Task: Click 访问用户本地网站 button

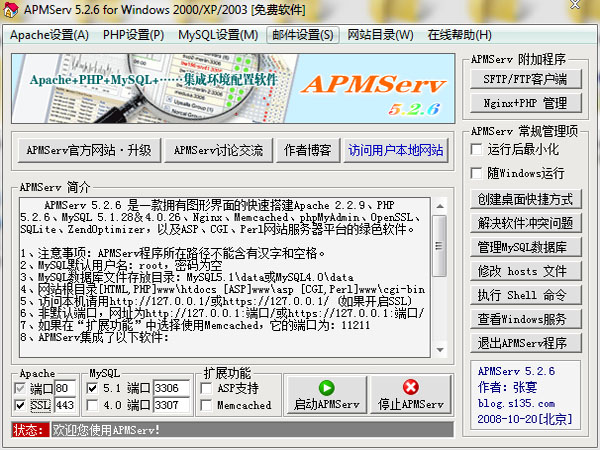Action: (x=396, y=150)
